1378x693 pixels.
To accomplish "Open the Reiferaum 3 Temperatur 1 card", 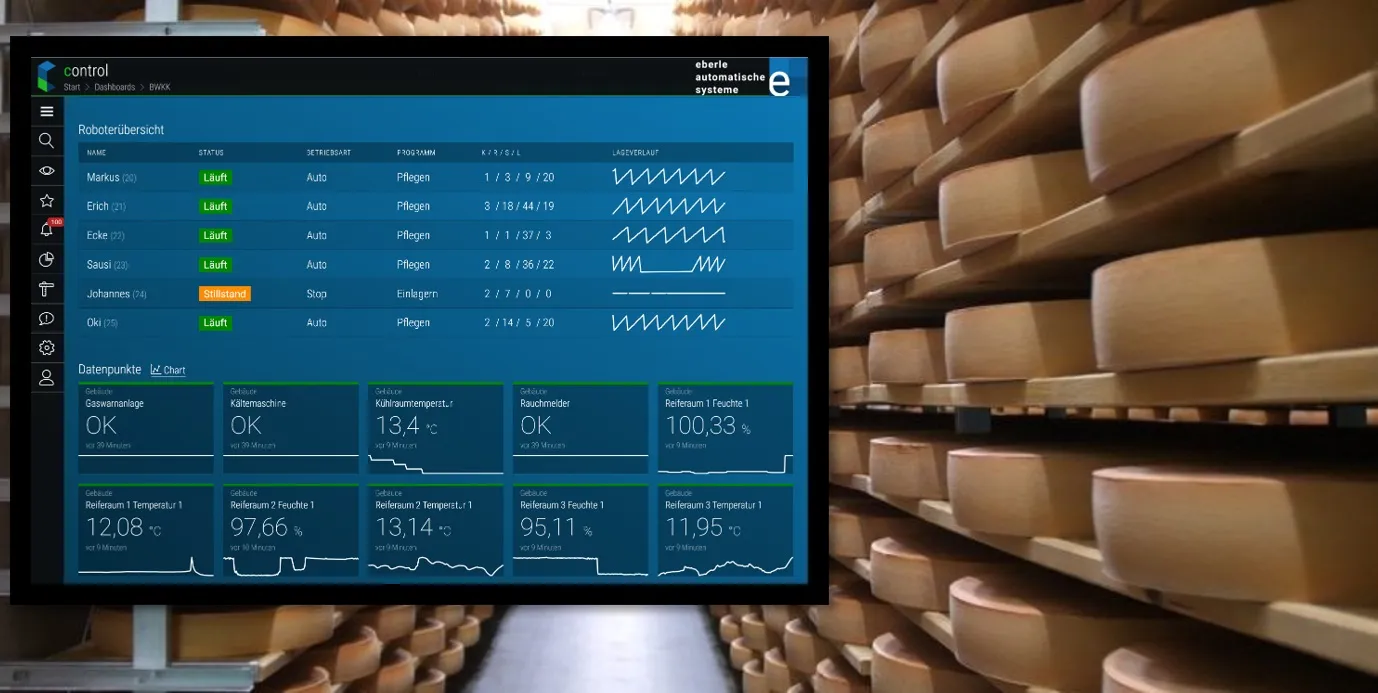I will point(726,531).
